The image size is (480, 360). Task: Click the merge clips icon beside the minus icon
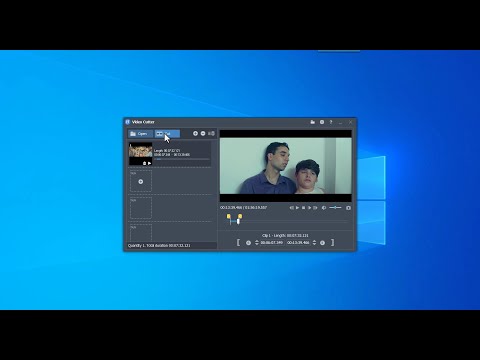point(211,133)
